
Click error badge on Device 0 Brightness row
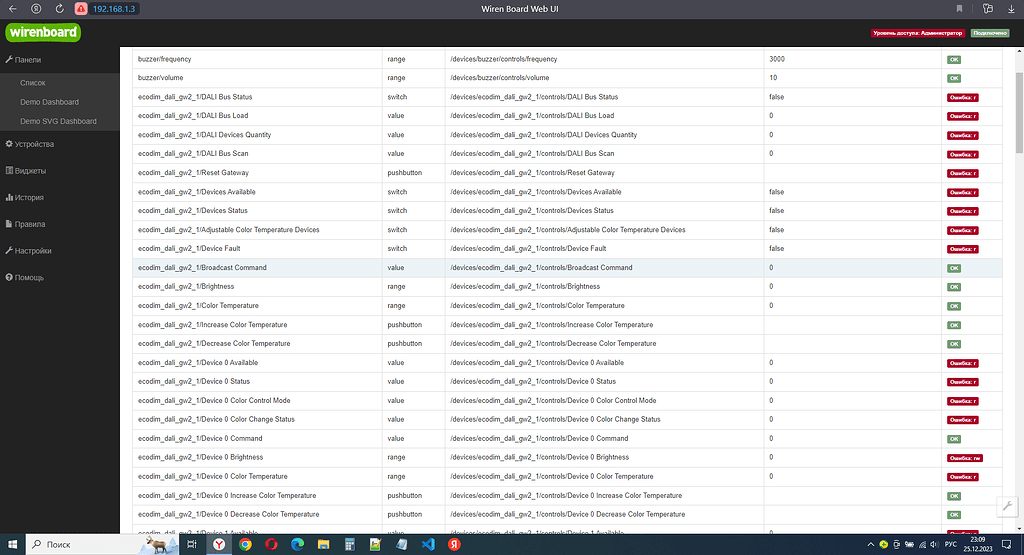[965, 458]
